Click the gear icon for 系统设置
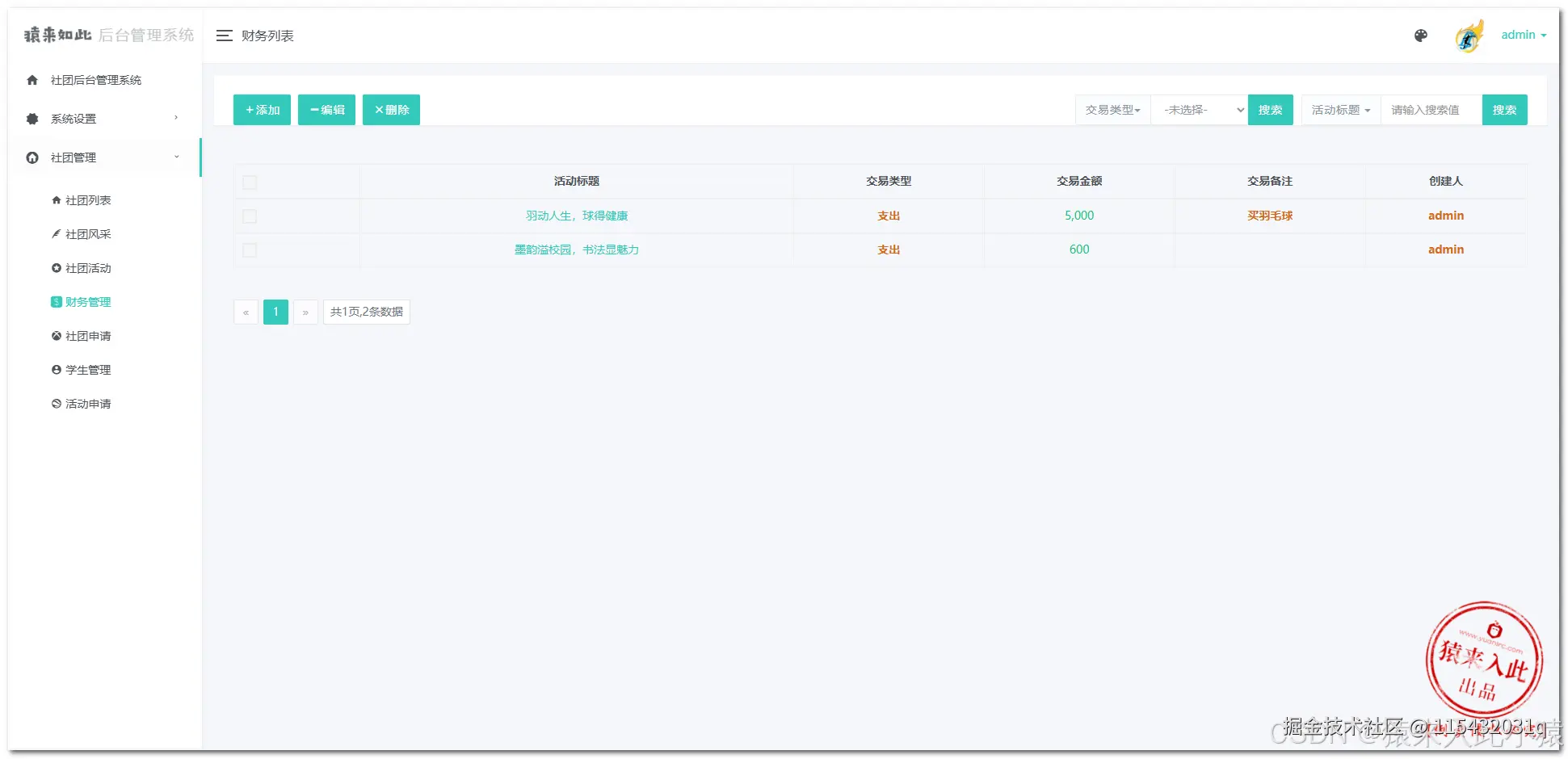The width and height of the screenshot is (1568, 759). point(32,119)
